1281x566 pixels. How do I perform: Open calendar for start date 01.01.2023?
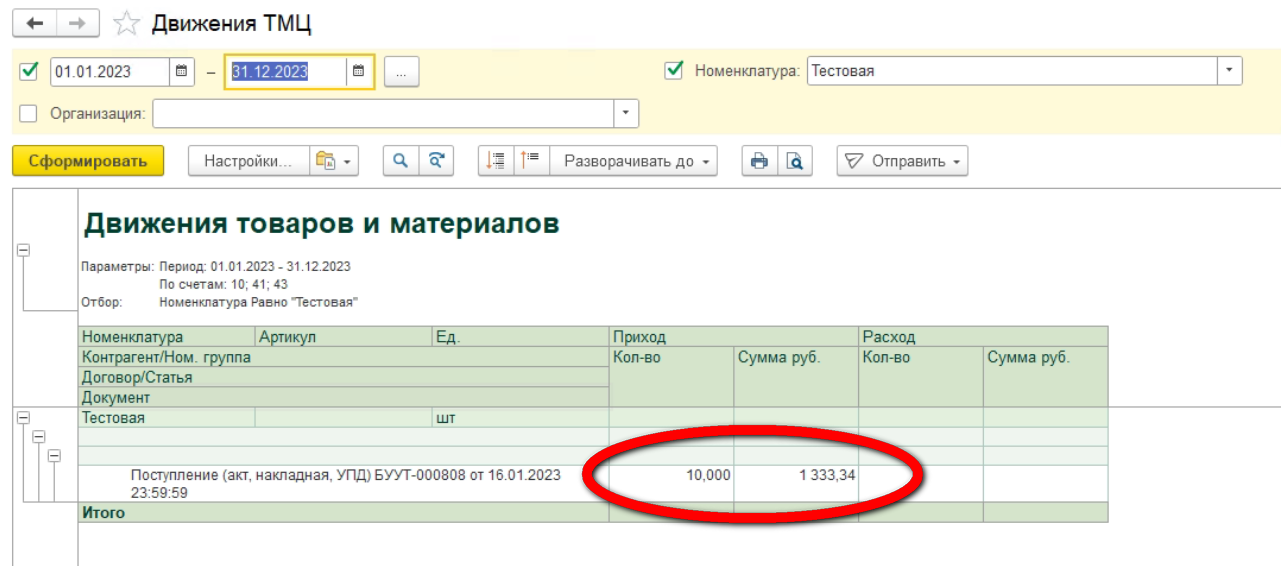tap(181, 72)
